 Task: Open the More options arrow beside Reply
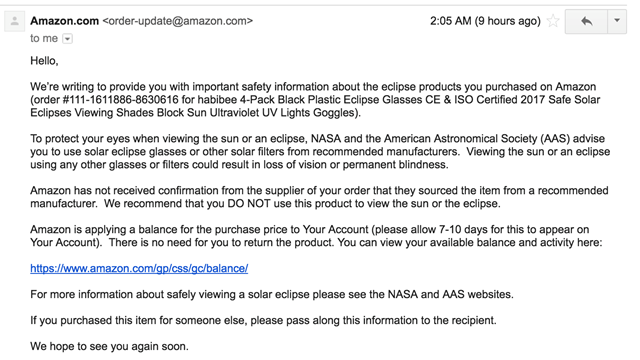pyautogui.click(x=617, y=21)
